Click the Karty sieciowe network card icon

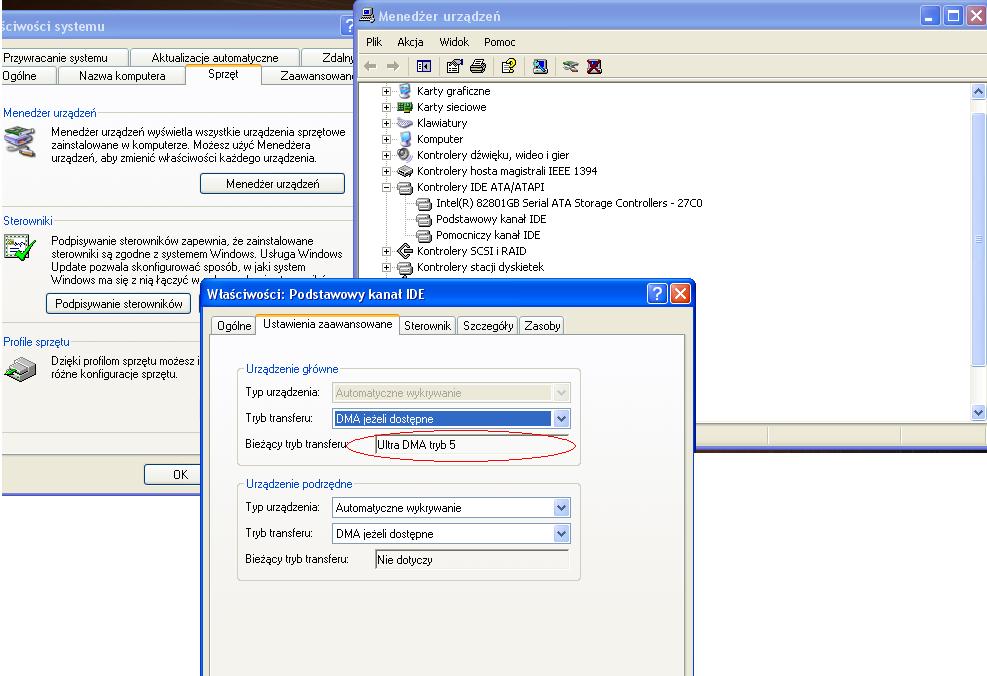pos(405,107)
